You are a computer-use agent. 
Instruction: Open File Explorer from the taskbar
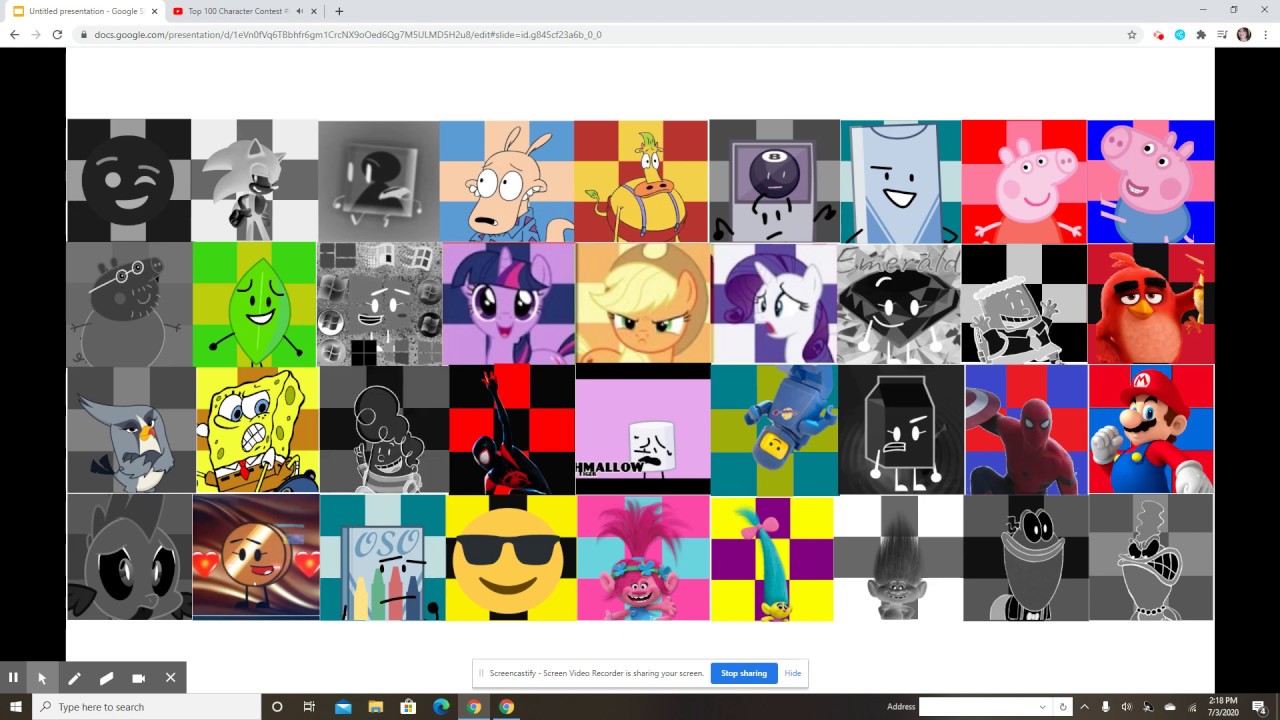(375, 707)
